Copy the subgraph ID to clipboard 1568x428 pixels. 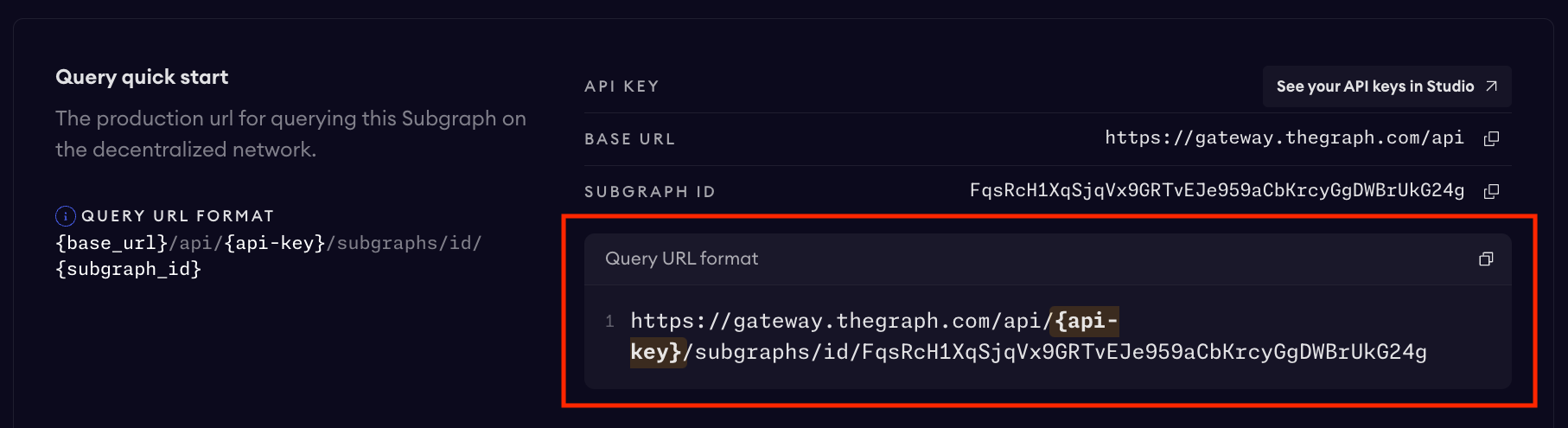click(1491, 191)
